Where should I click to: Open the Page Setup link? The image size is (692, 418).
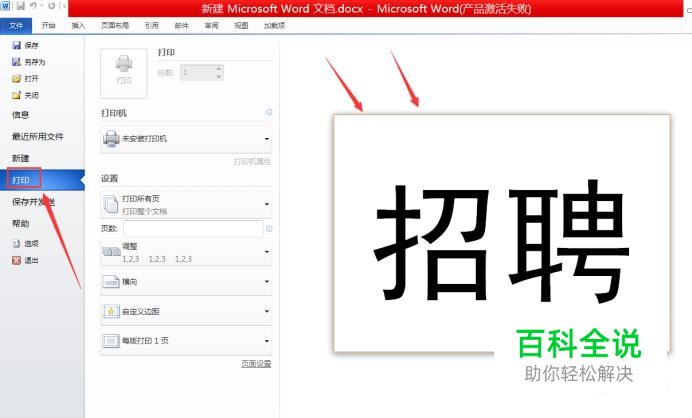256,364
